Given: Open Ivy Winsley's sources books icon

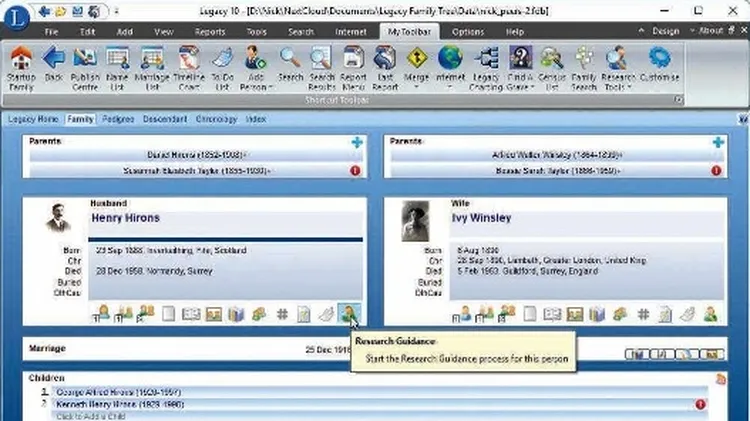Looking at the screenshot, I should click(x=597, y=314).
